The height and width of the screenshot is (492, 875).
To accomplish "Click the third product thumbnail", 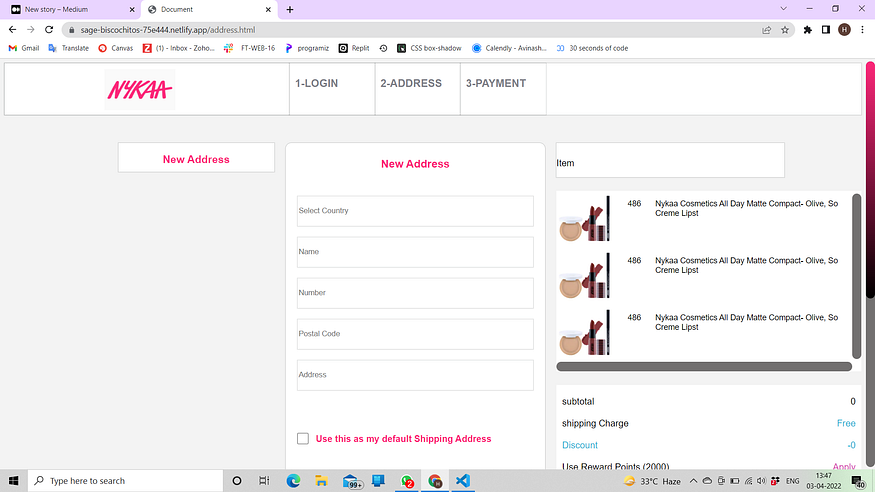I will point(585,332).
